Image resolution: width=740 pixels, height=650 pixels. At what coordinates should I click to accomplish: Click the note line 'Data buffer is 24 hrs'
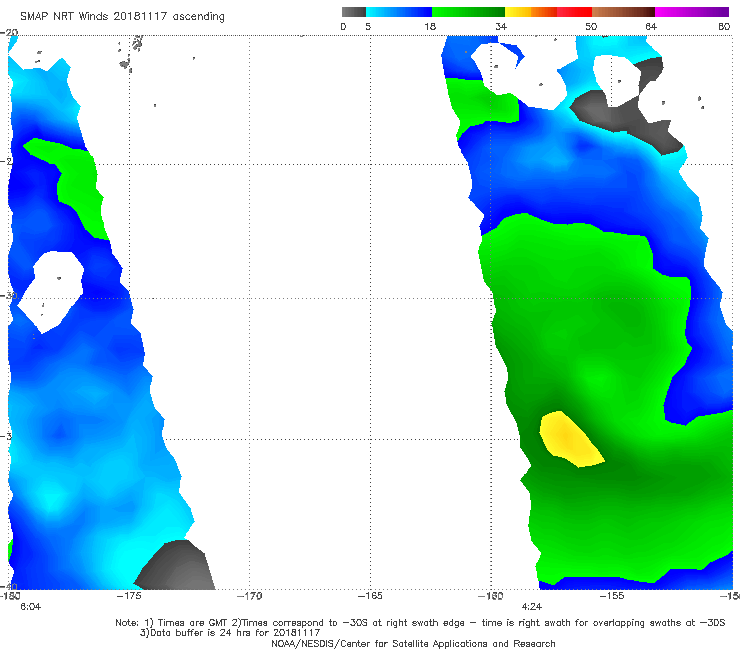click(230, 633)
